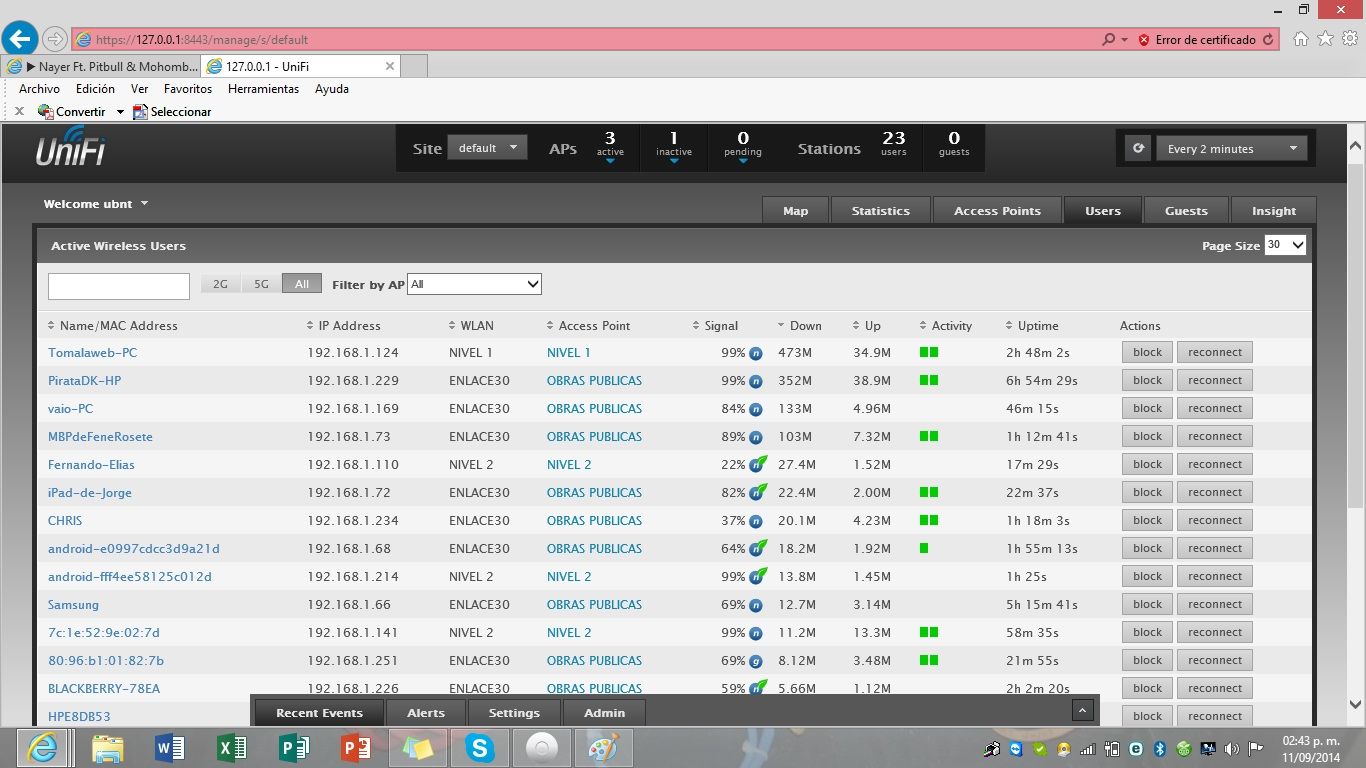Click the browser back arrow button

[20, 39]
